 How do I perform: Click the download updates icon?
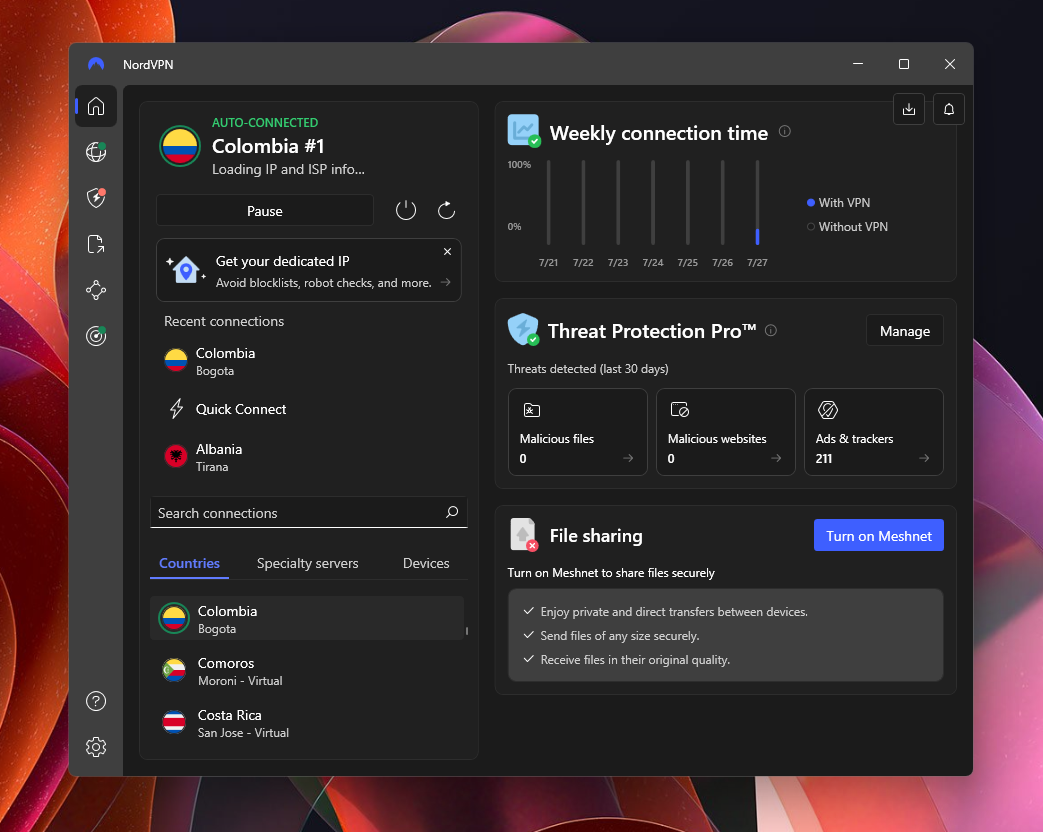coord(909,109)
